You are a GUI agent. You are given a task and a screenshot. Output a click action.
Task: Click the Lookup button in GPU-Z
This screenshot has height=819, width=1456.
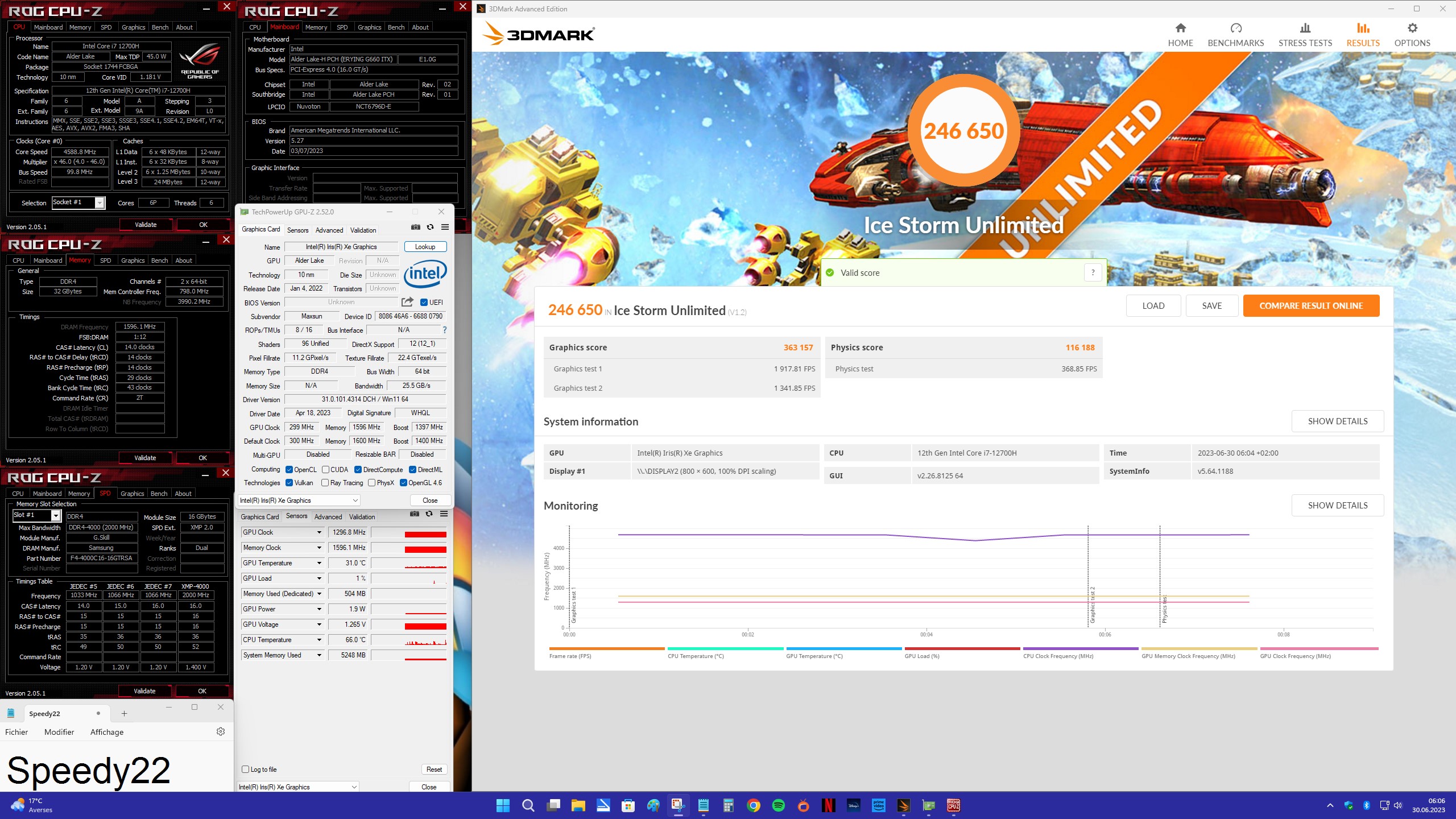click(x=425, y=246)
